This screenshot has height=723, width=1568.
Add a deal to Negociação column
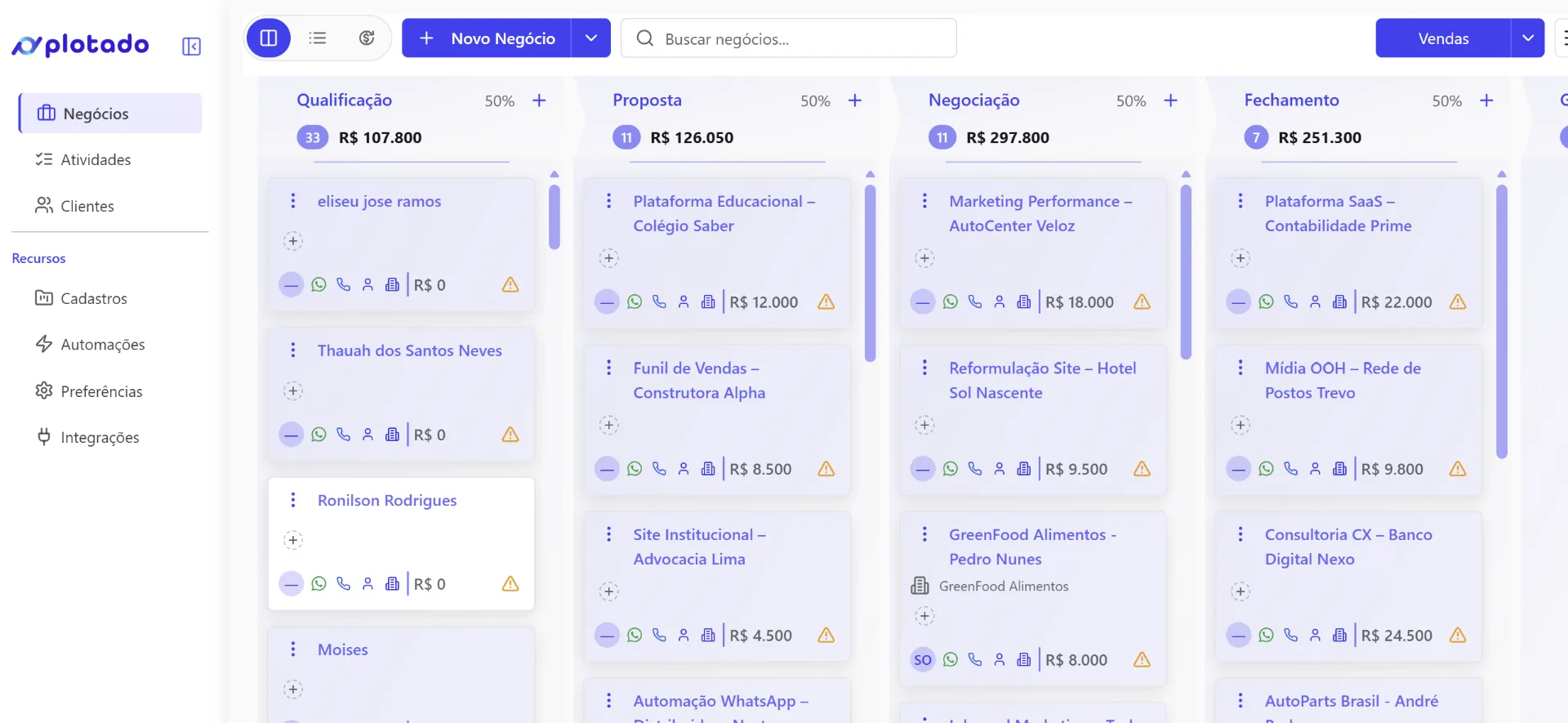point(1170,100)
